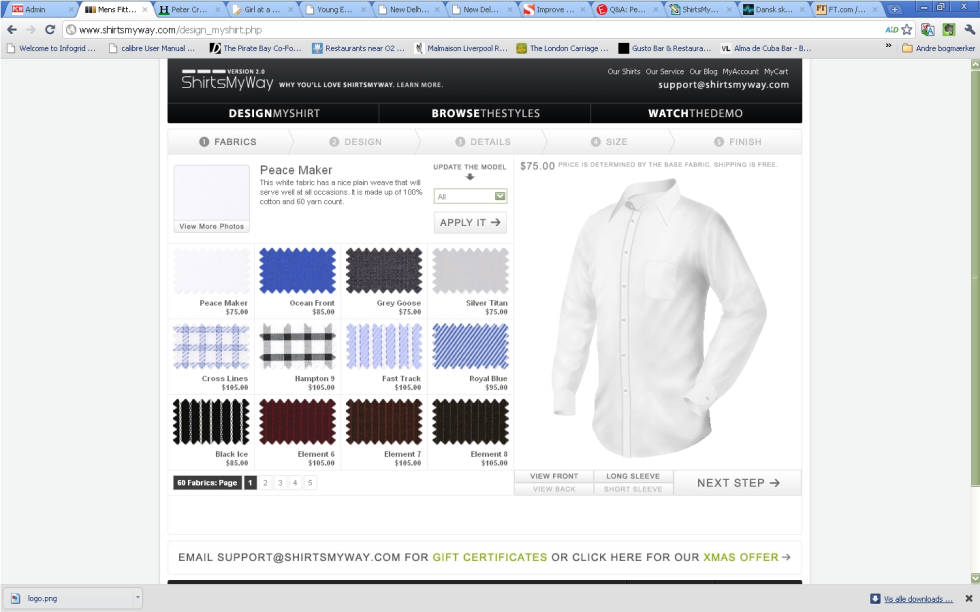Screen dimensions: 980x612
Task: Go to fabrics page 2
Action: (265, 483)
